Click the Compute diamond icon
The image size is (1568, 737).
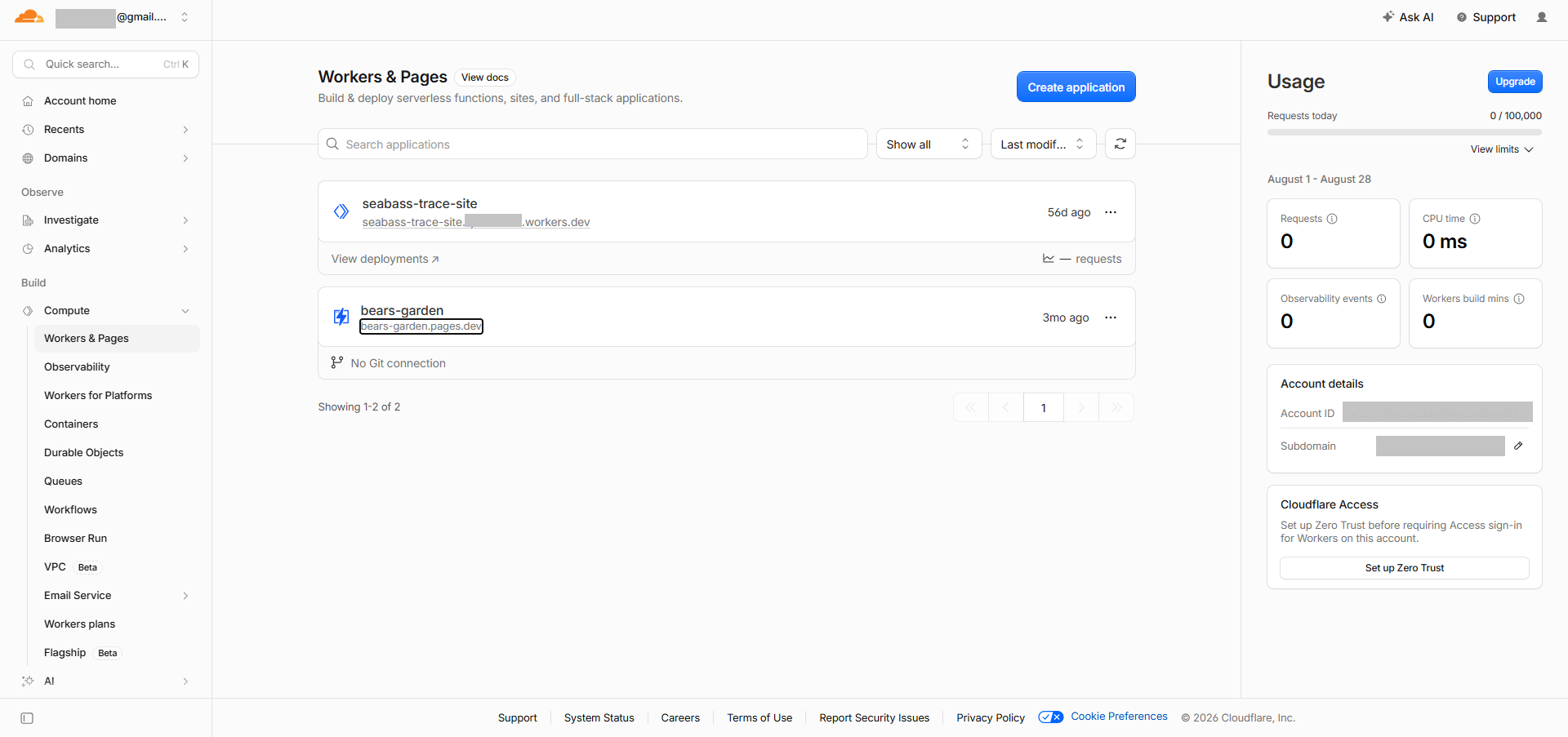pos(28,311)
